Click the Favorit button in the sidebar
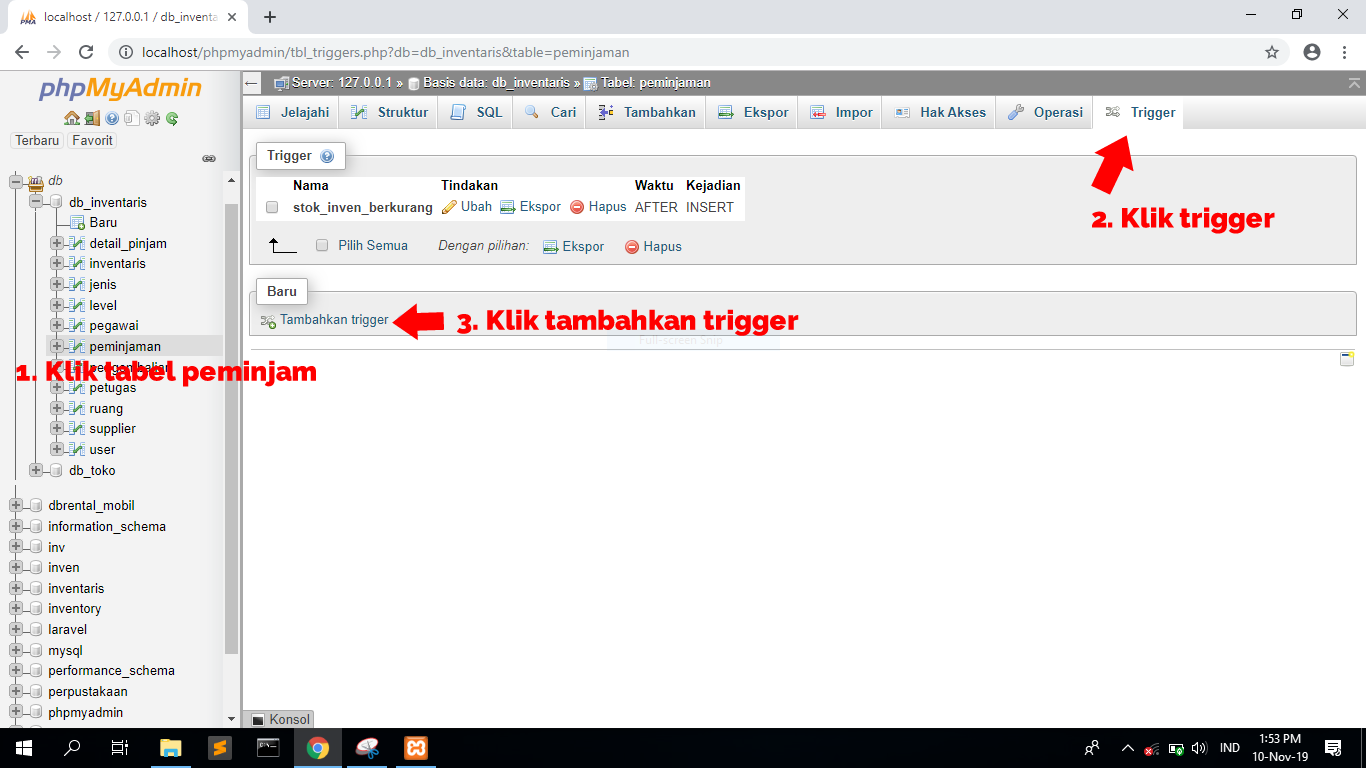This screenshot has width=1366, height=768. pos(91,140)
